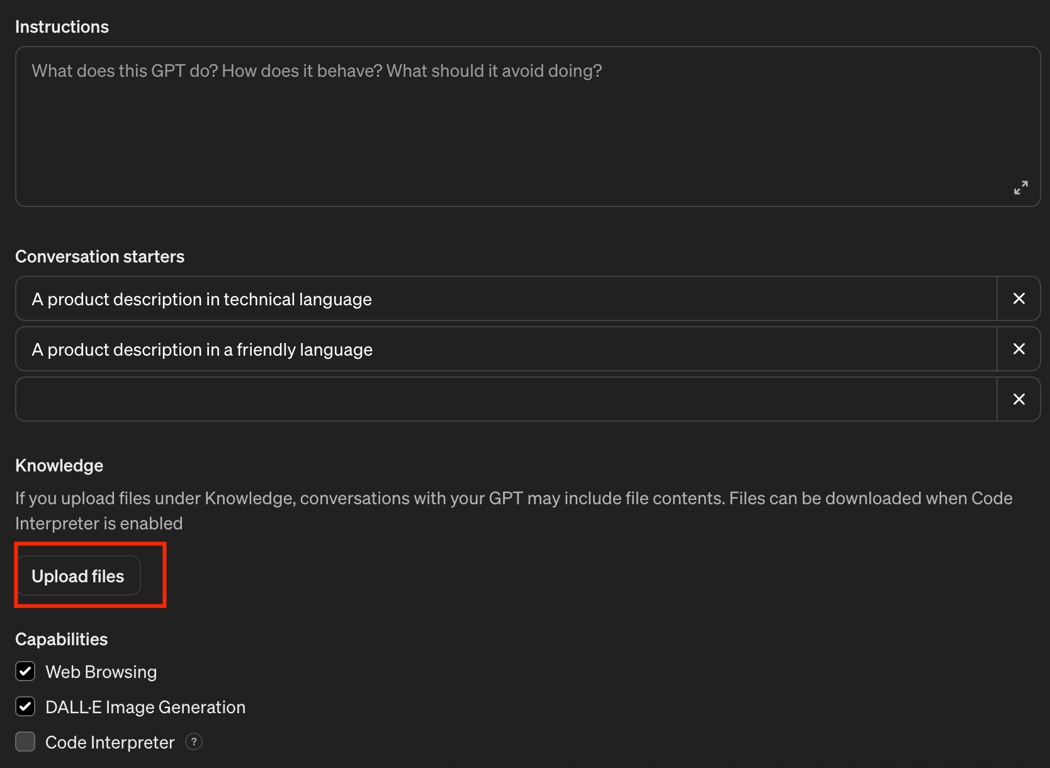Image resolution: width=1050 pixels, height=768 pixels.
Task: Open the help icon next to Code Interpreter
Action: coord(194,742)
